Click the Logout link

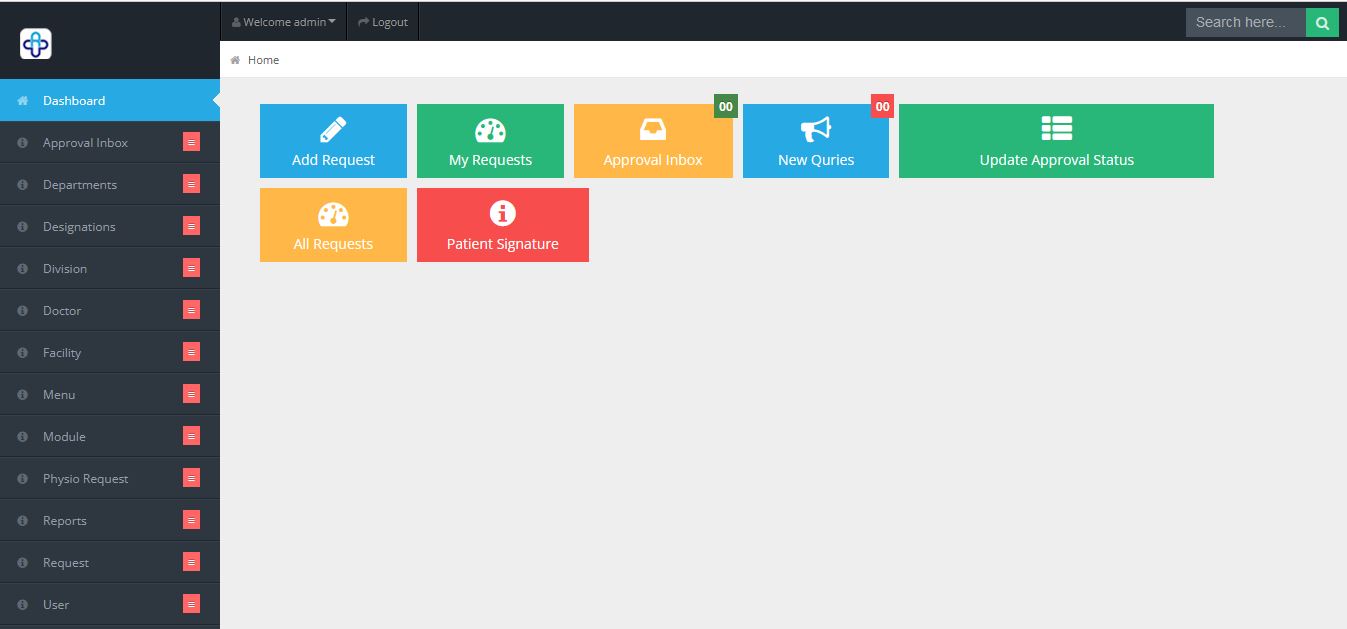383,21
